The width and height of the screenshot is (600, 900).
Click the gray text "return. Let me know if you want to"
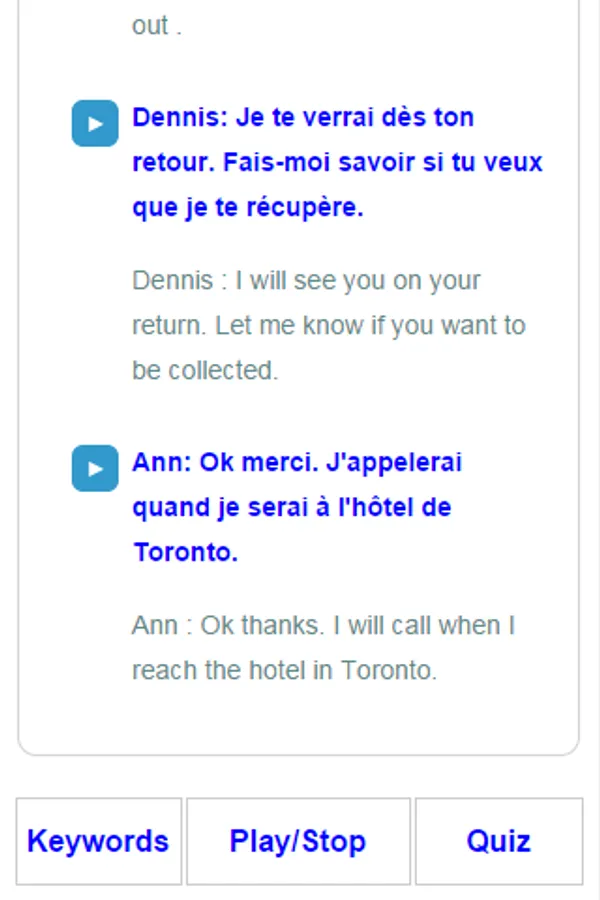point(329,326)
